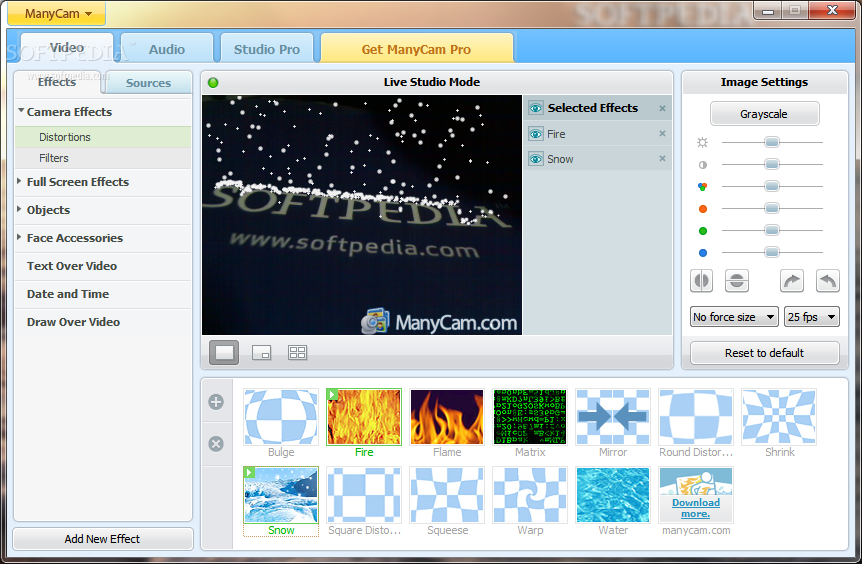Toggle visibility of the Fire effect

pyautogui.click(x=536, y=134)
